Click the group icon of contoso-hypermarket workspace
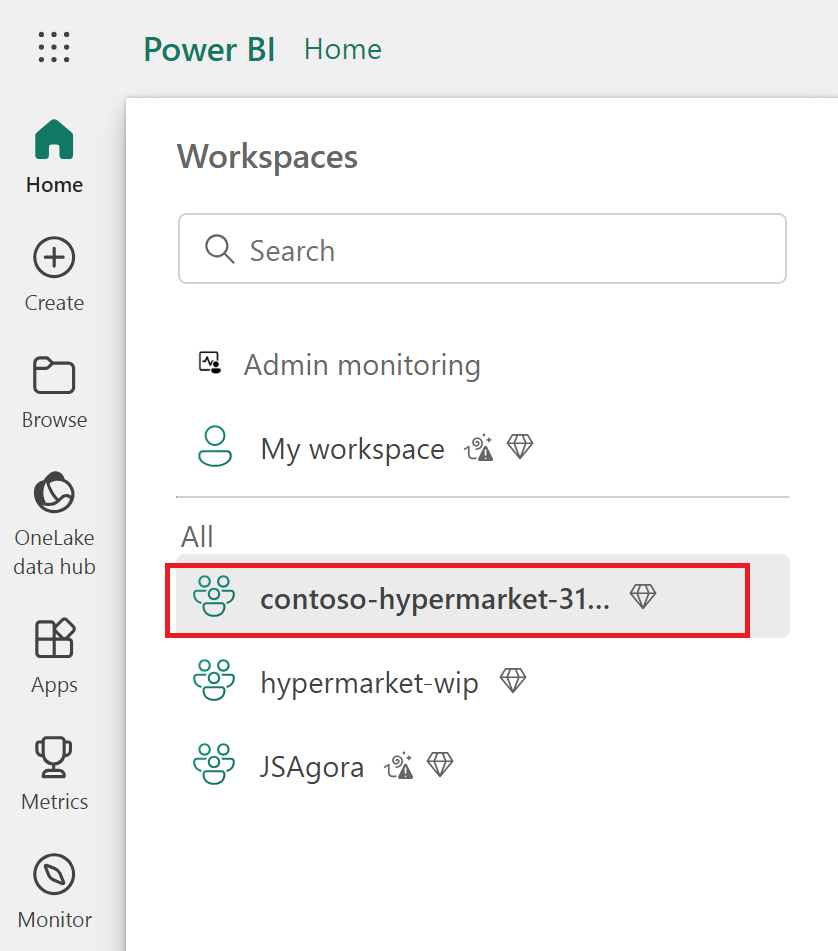The height and width of the screenshot is (951, 838). [213, 596]
